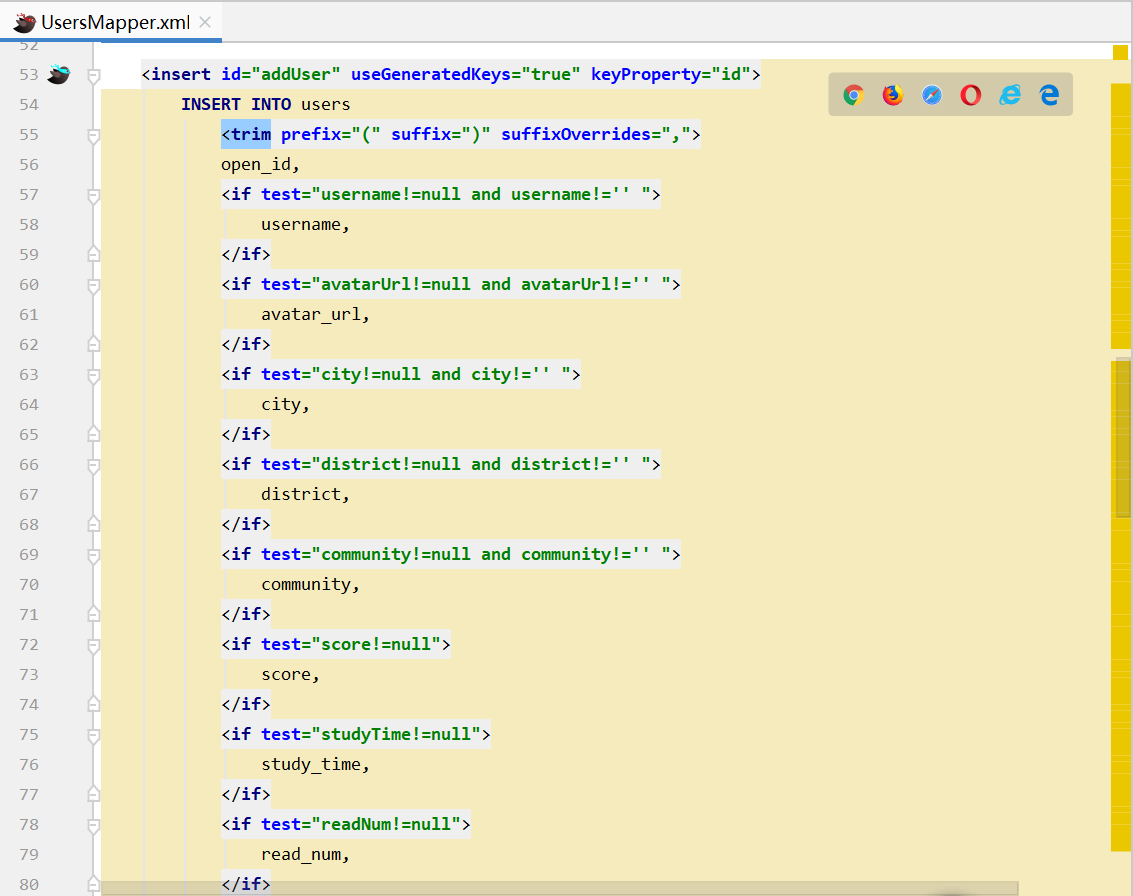Fold the readNum if-block at line 78

point(93,825)
